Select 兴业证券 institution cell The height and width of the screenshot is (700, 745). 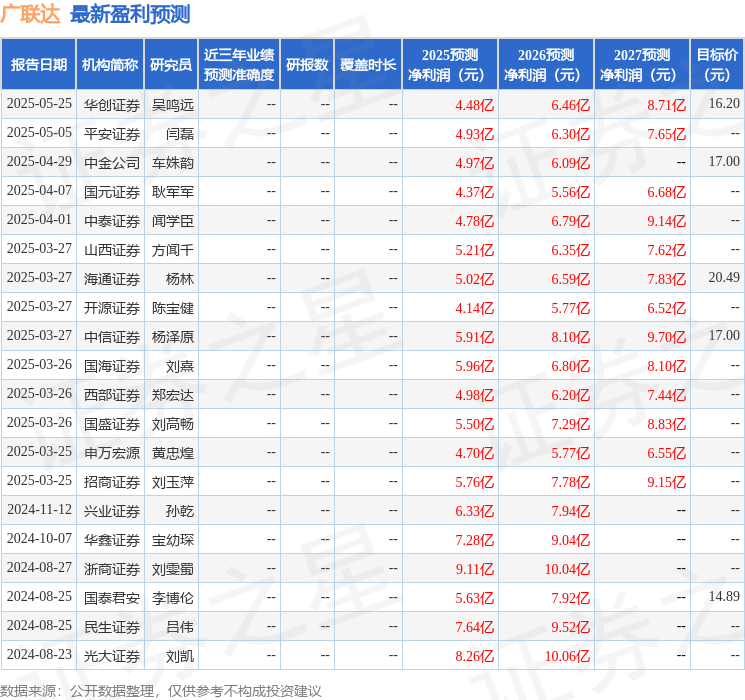112,511
